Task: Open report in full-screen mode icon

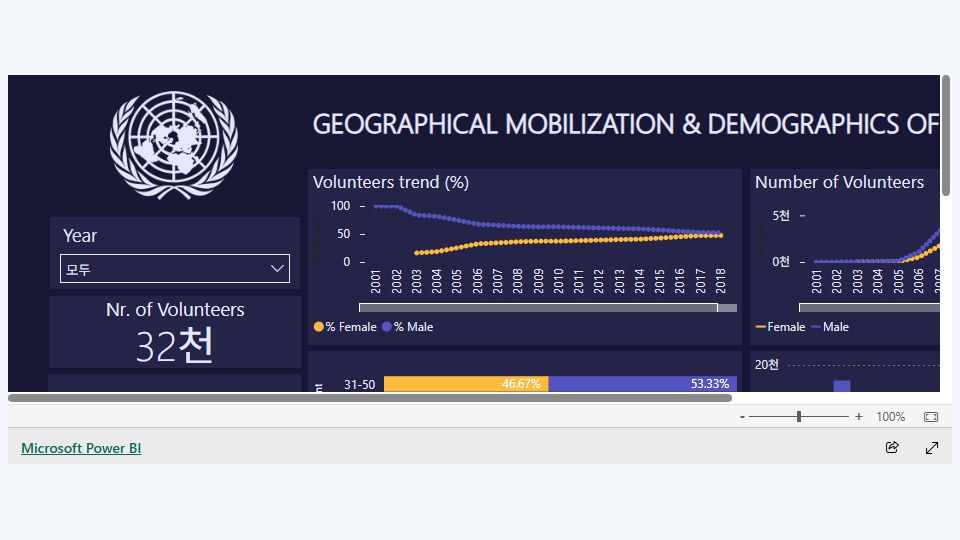Action: (932, 448)
